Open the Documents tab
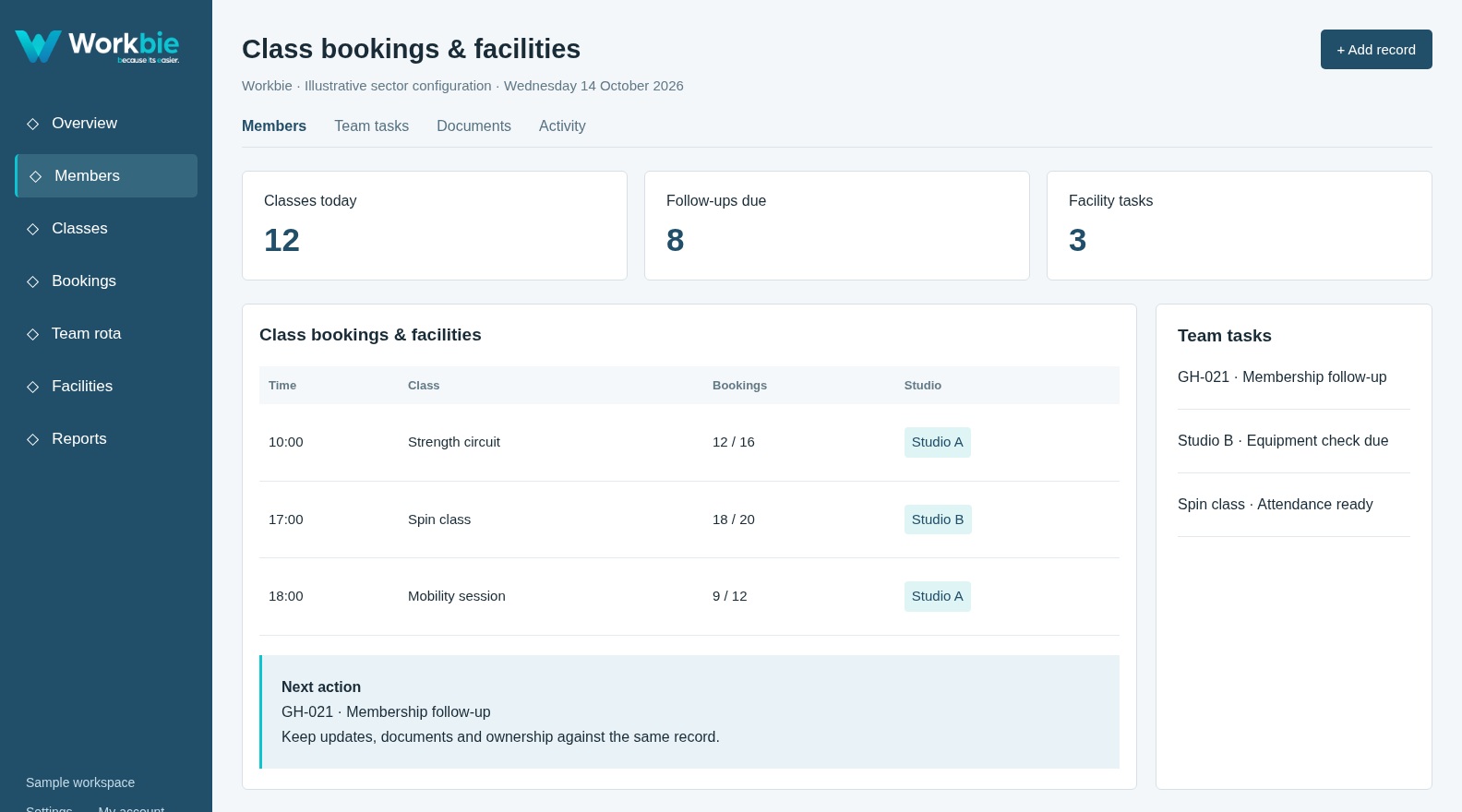 (473, 126)
